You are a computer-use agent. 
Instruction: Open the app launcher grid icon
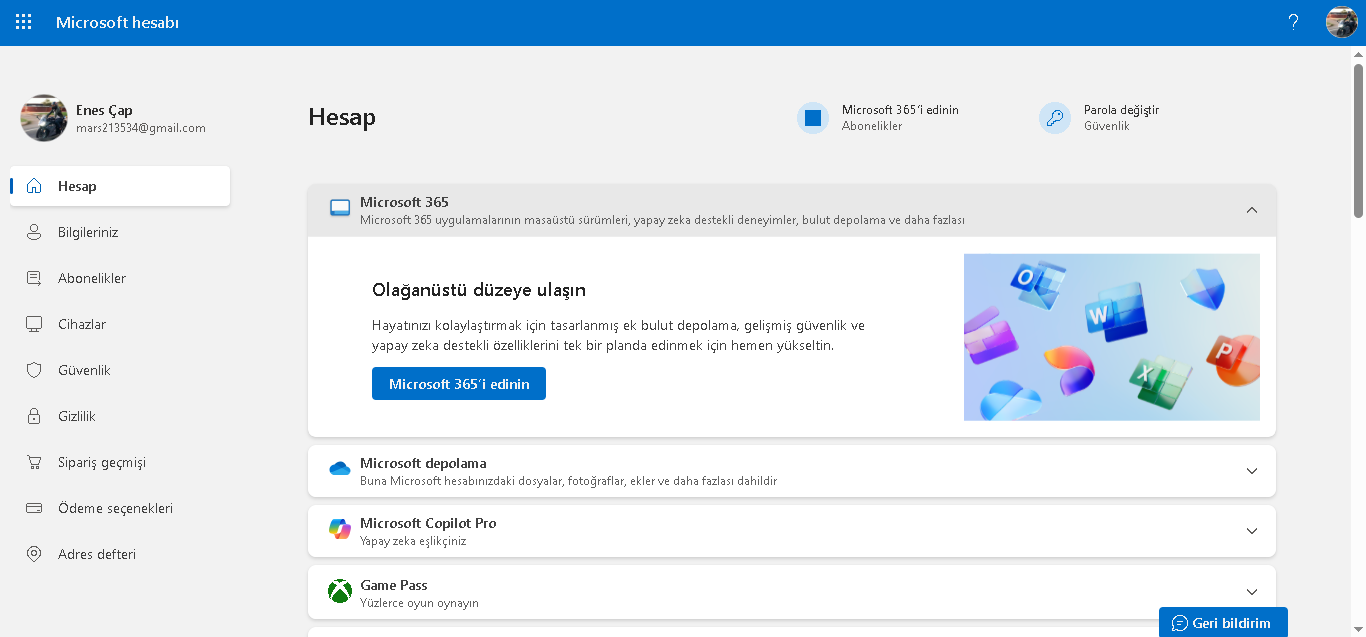pos(24,22)
